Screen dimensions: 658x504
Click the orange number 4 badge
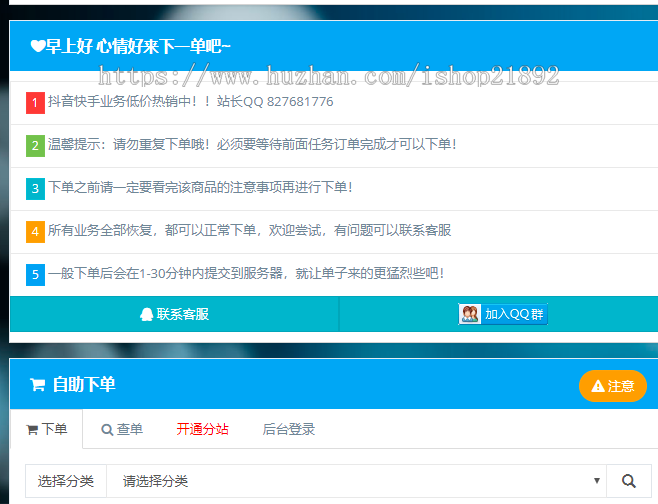click(x=35, y=232)
